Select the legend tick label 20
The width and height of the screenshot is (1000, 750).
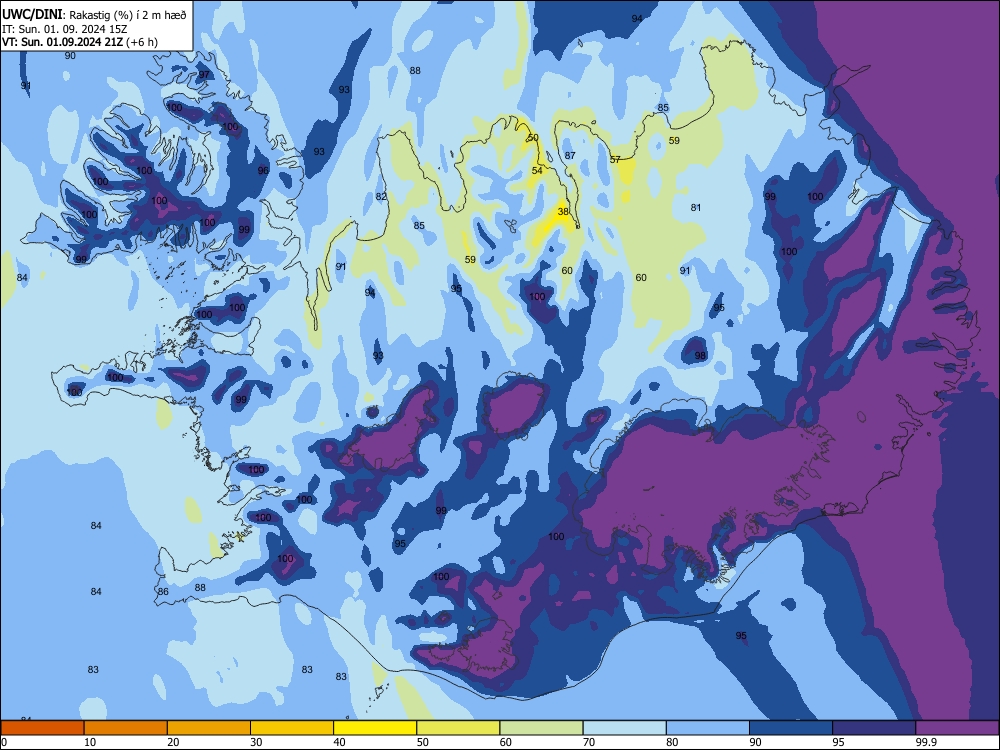tap(173, 742)
